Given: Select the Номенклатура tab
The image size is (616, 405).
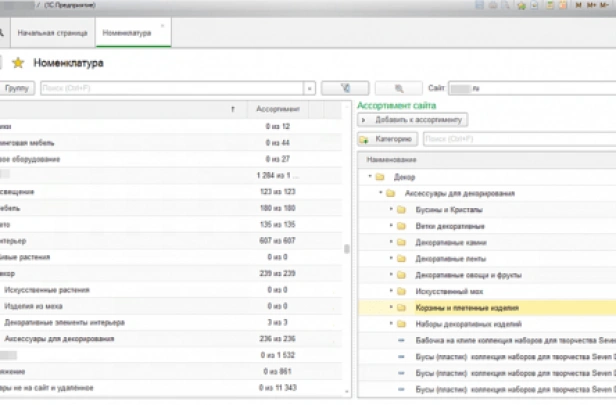Looking at the screenshot, I should point(127,33).
